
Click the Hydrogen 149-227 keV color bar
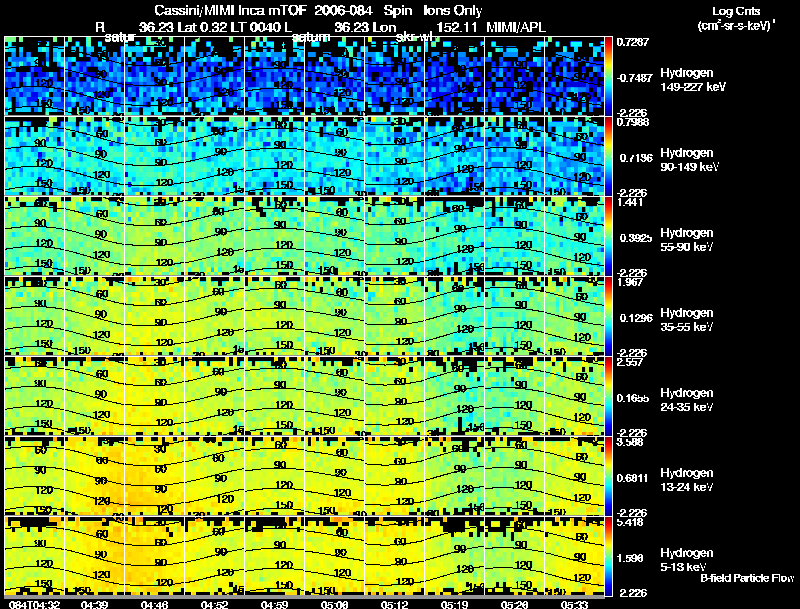(x=609, y=76)
